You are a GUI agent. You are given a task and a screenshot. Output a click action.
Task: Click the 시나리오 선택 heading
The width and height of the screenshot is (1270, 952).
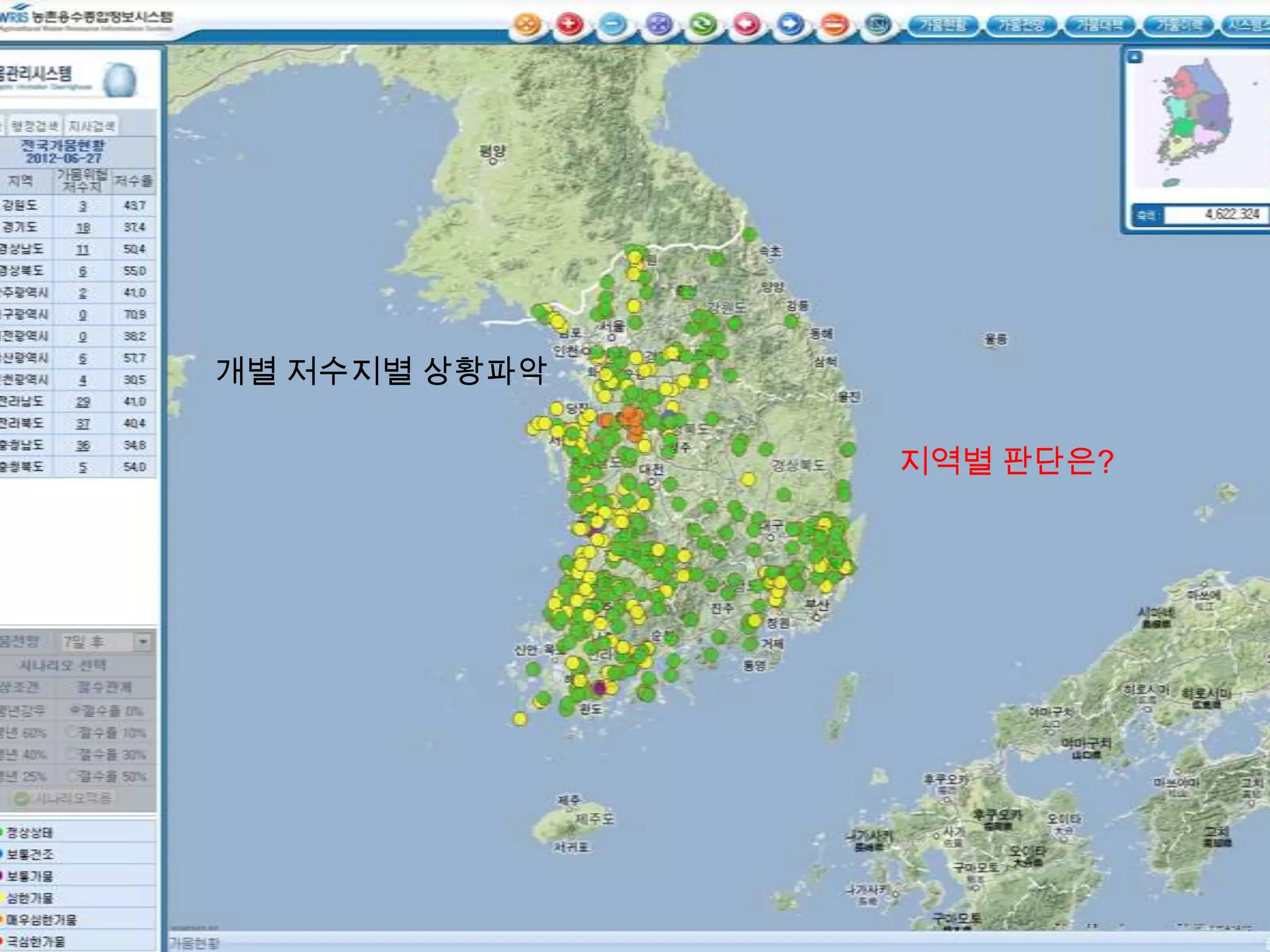(x=63, y=666)
